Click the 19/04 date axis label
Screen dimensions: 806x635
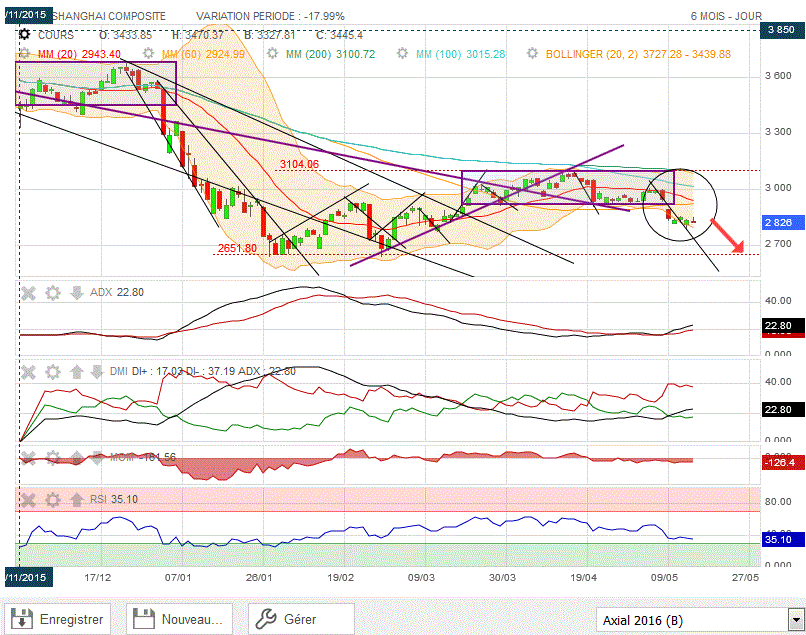coord(583,577)
